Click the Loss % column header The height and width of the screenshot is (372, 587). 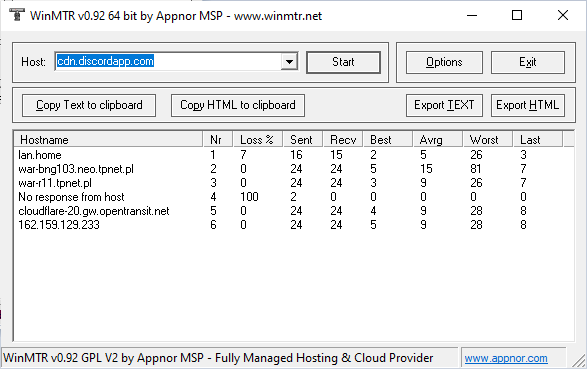pos(258,140)
